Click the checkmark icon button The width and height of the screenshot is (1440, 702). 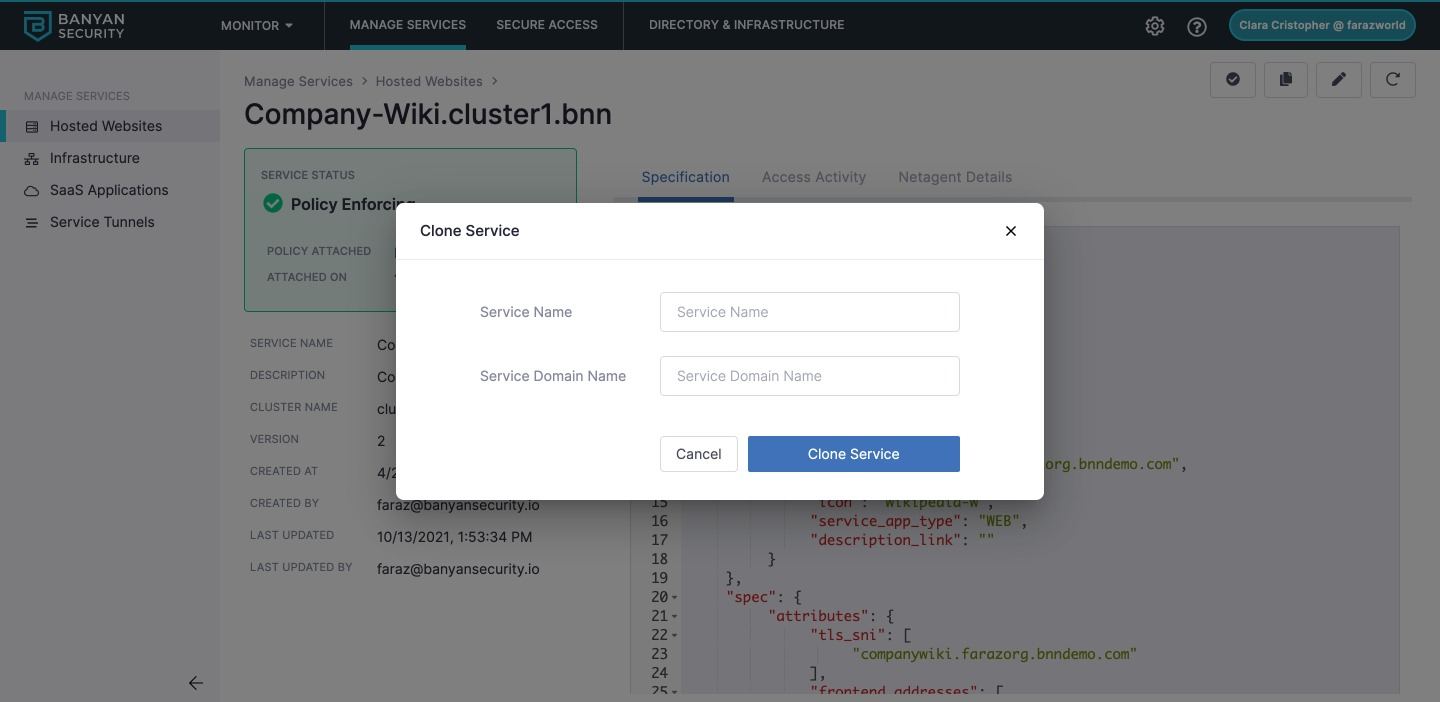pyautogui.click(x=1233, y=80)
